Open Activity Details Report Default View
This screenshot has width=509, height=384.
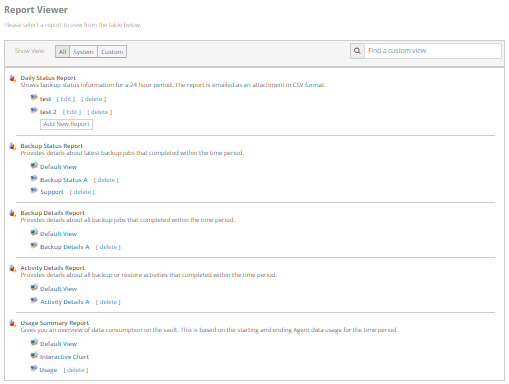pos(58,289)
